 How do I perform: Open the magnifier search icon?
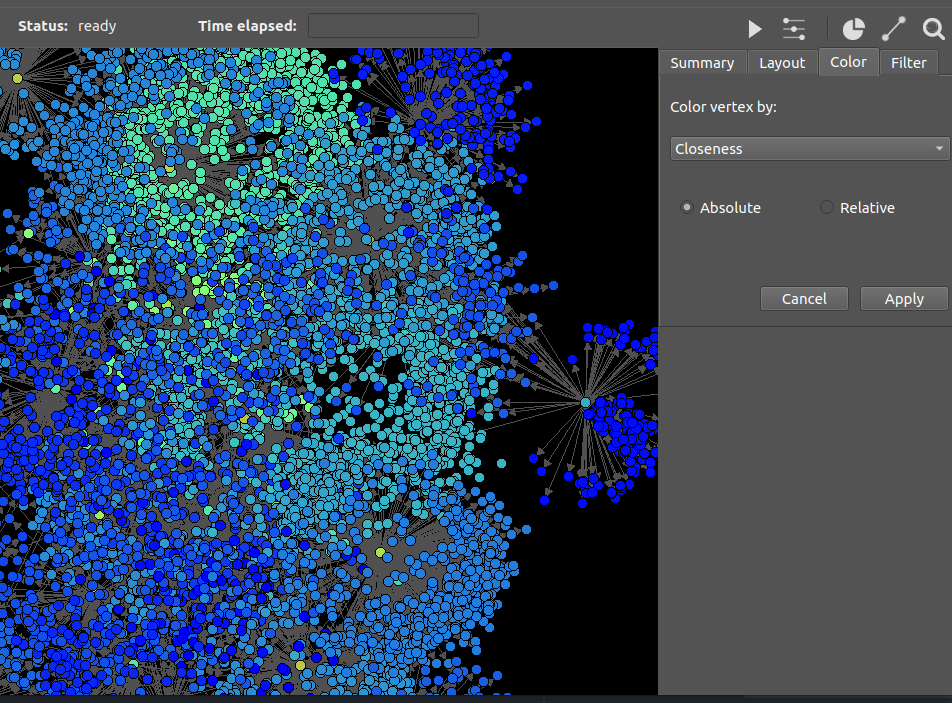click(x=933, y=29)
